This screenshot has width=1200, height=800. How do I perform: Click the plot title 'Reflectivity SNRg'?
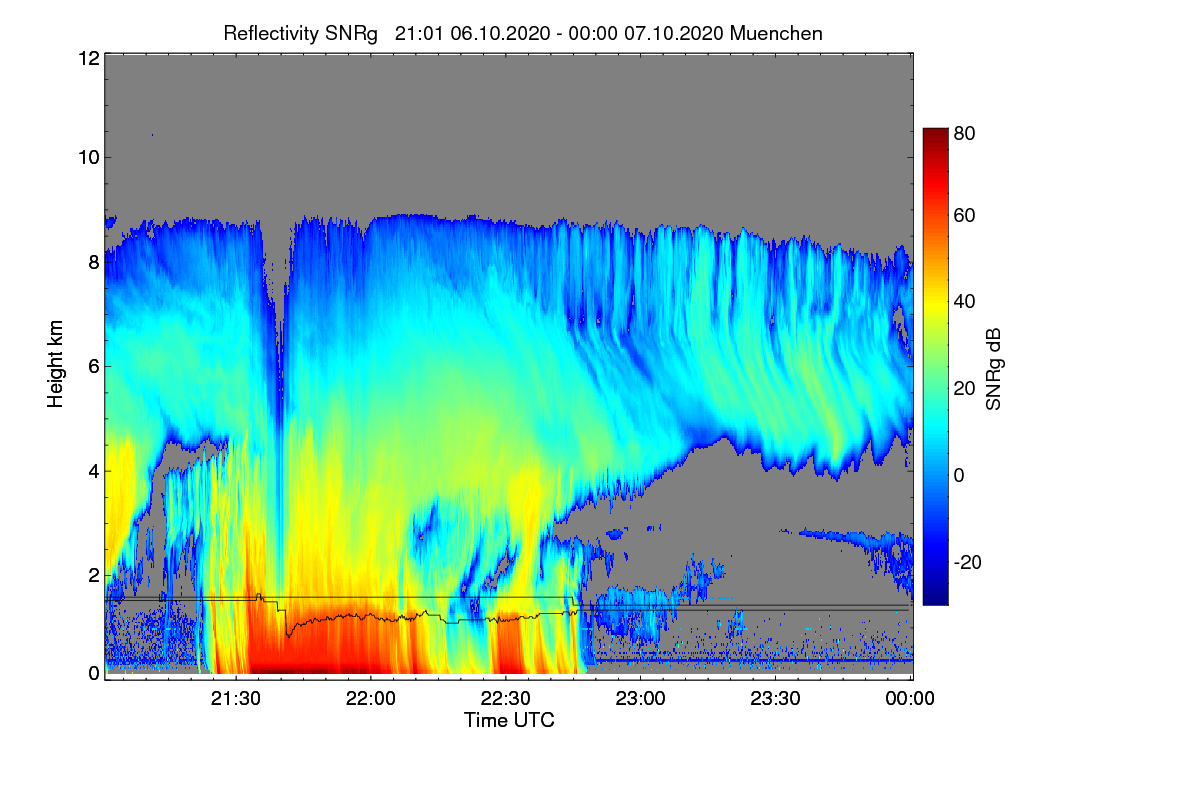[x=301, y=33]
